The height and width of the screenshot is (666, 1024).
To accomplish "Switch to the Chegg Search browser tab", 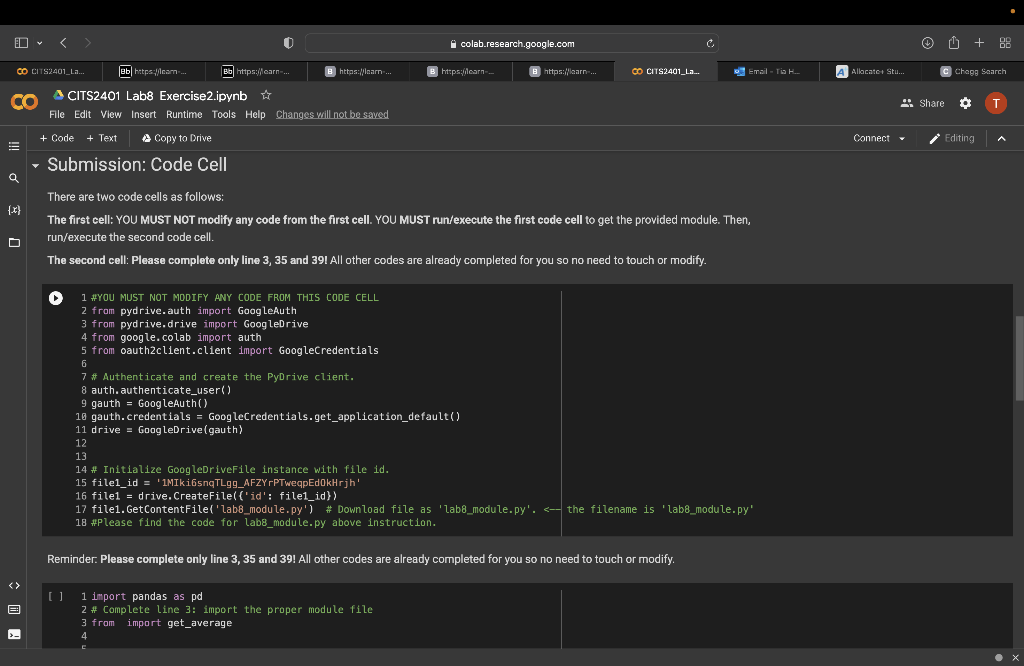I will click(x=973, y=71).
